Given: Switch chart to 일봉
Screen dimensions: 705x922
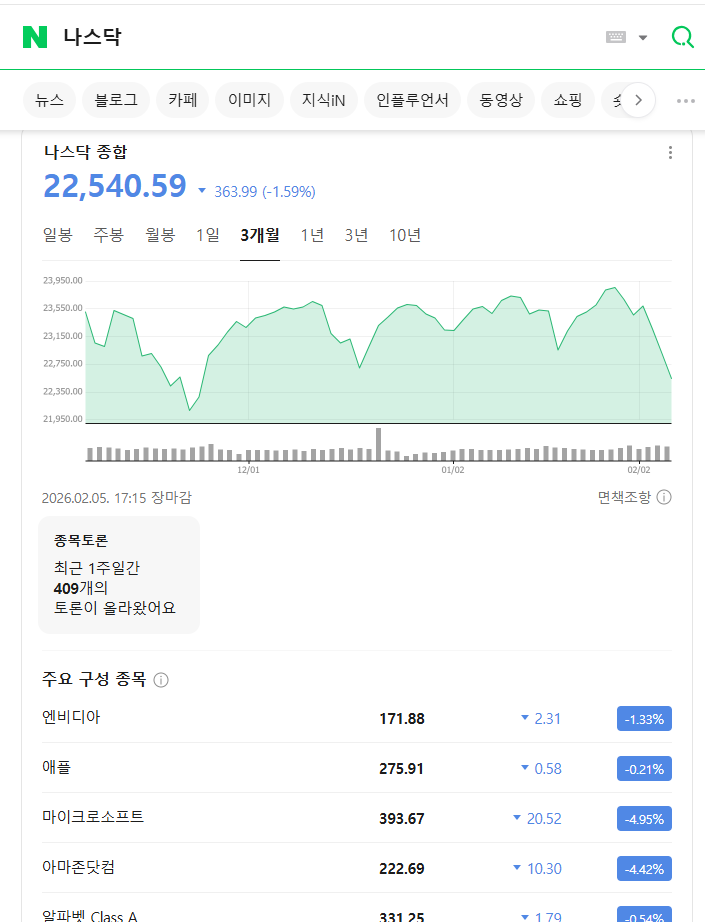Looking at the screenshot, I should click(x=58, y=235).
